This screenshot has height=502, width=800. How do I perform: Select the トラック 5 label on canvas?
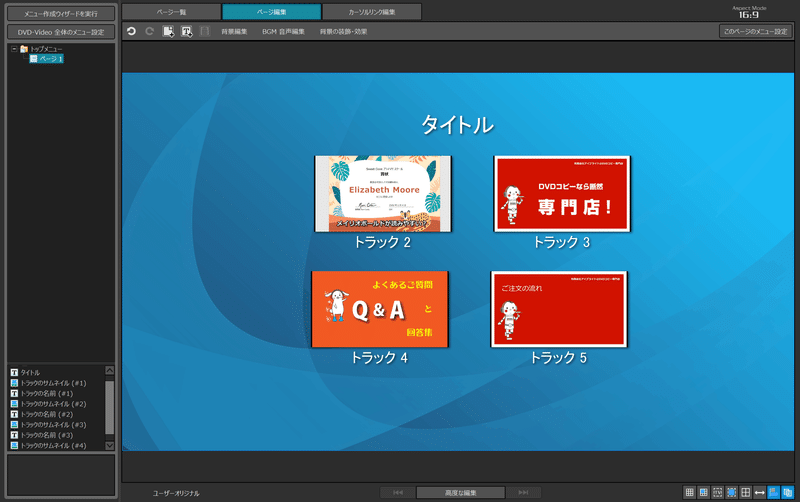tap(559, 358)
